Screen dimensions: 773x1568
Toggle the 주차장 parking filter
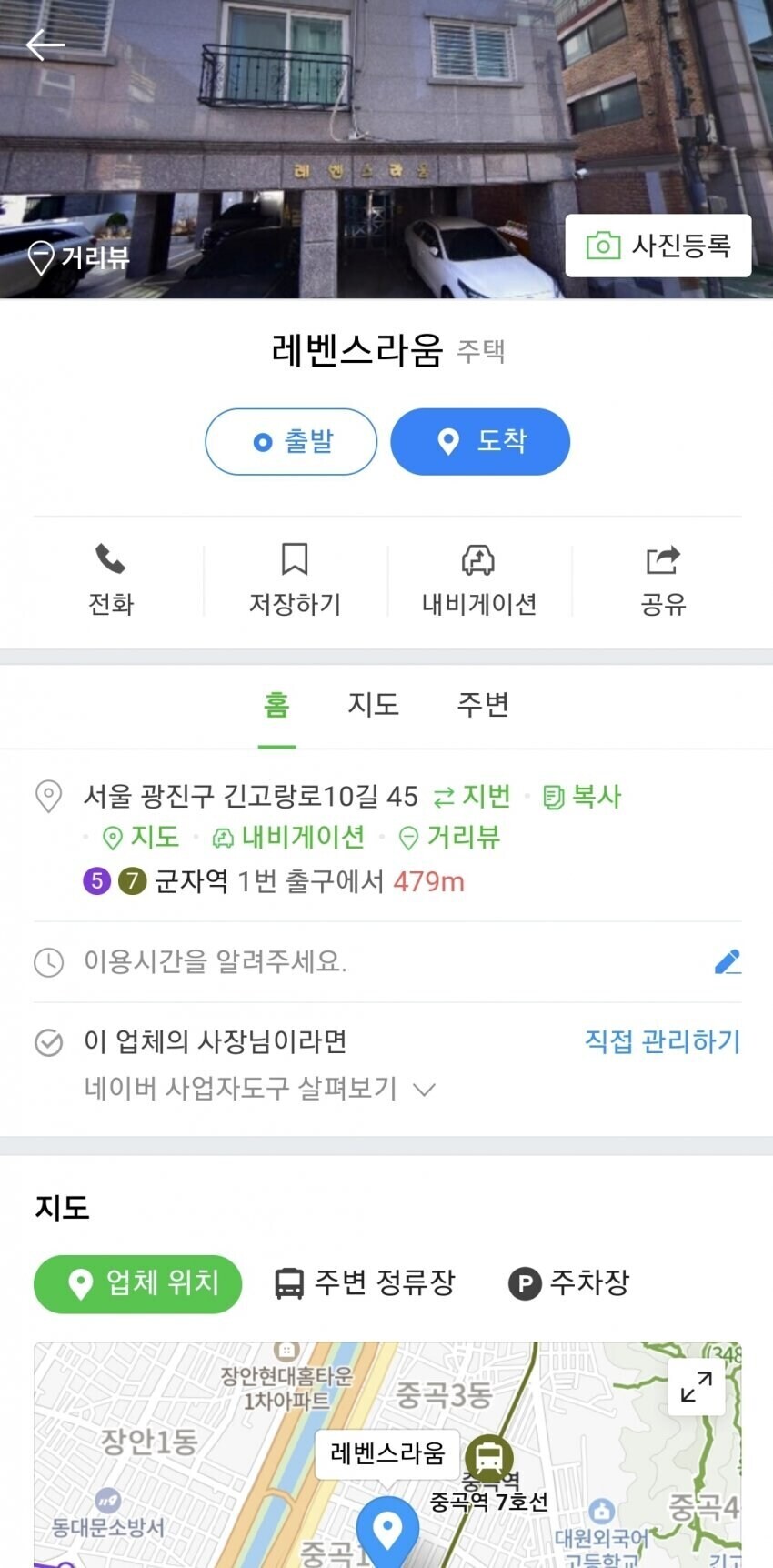568,1283
